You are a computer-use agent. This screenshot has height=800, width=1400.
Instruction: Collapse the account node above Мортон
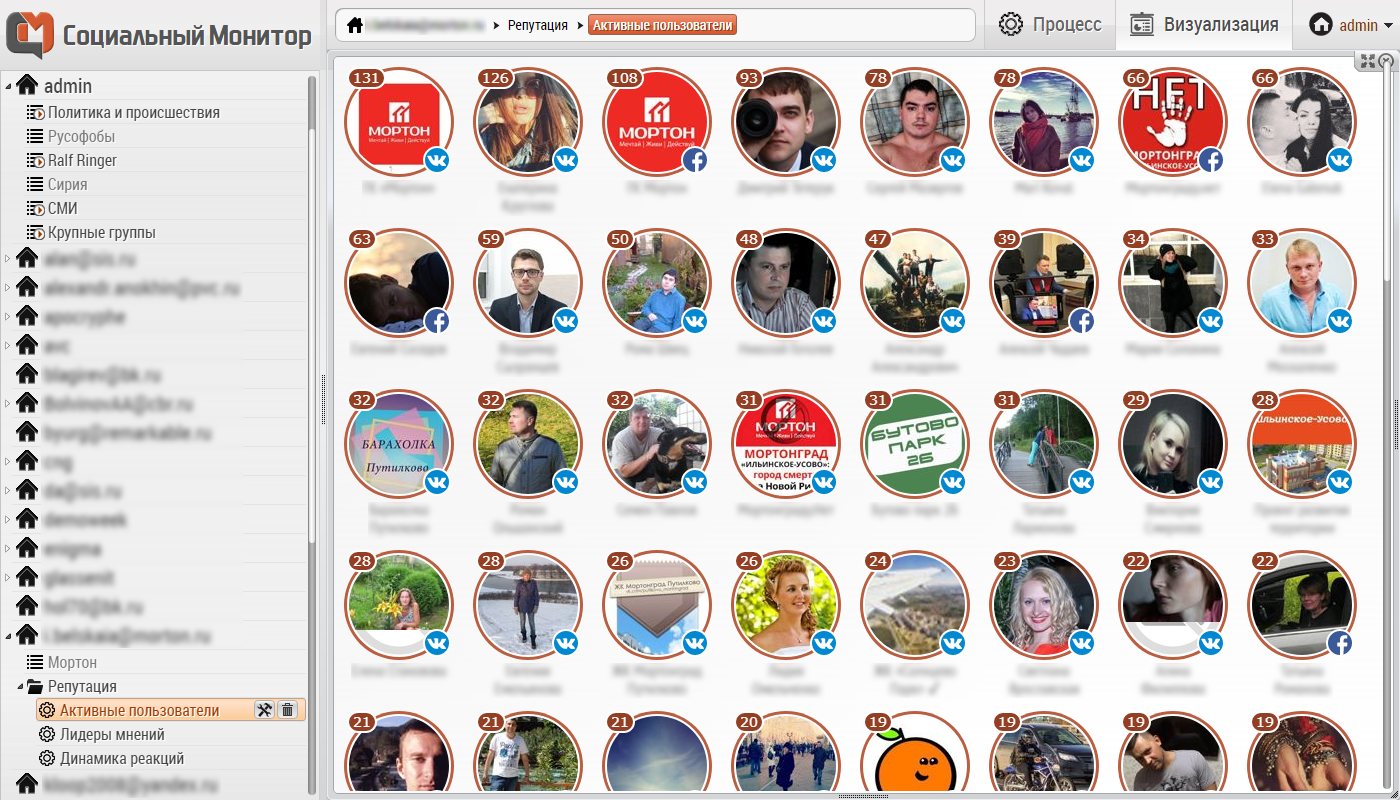coord(8,635)
